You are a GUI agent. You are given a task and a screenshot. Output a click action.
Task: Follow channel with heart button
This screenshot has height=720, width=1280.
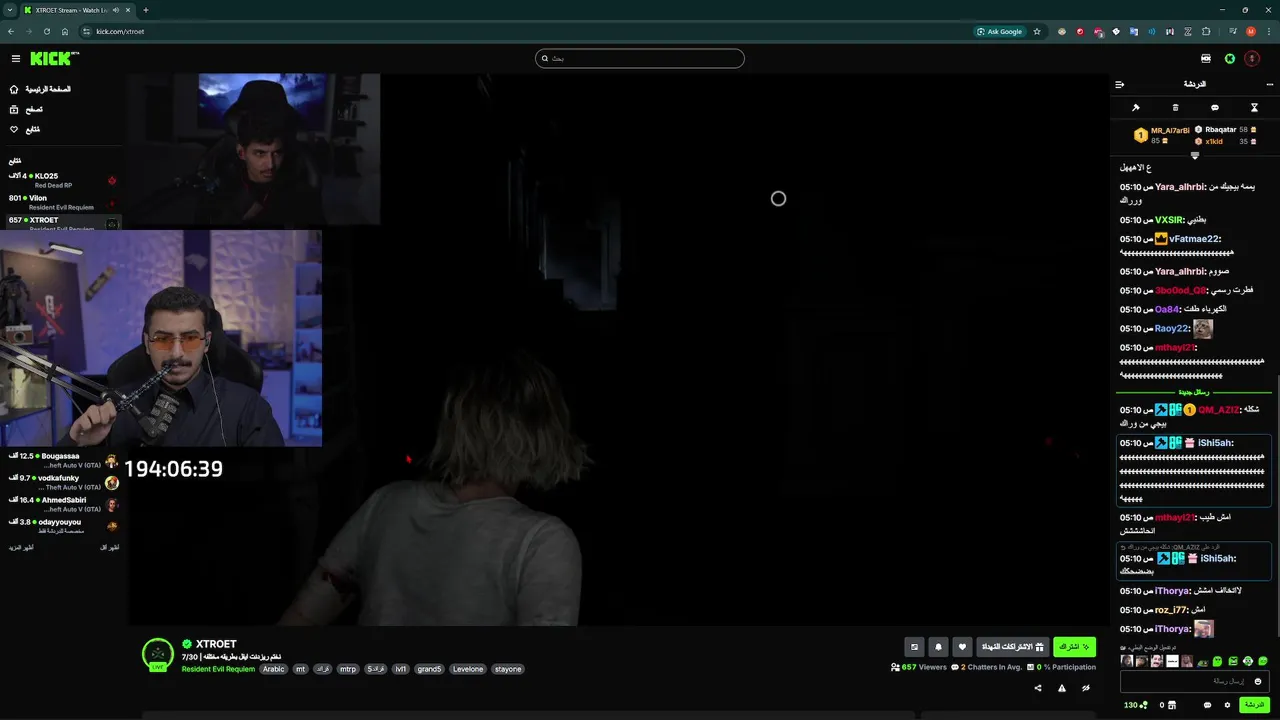962,647
